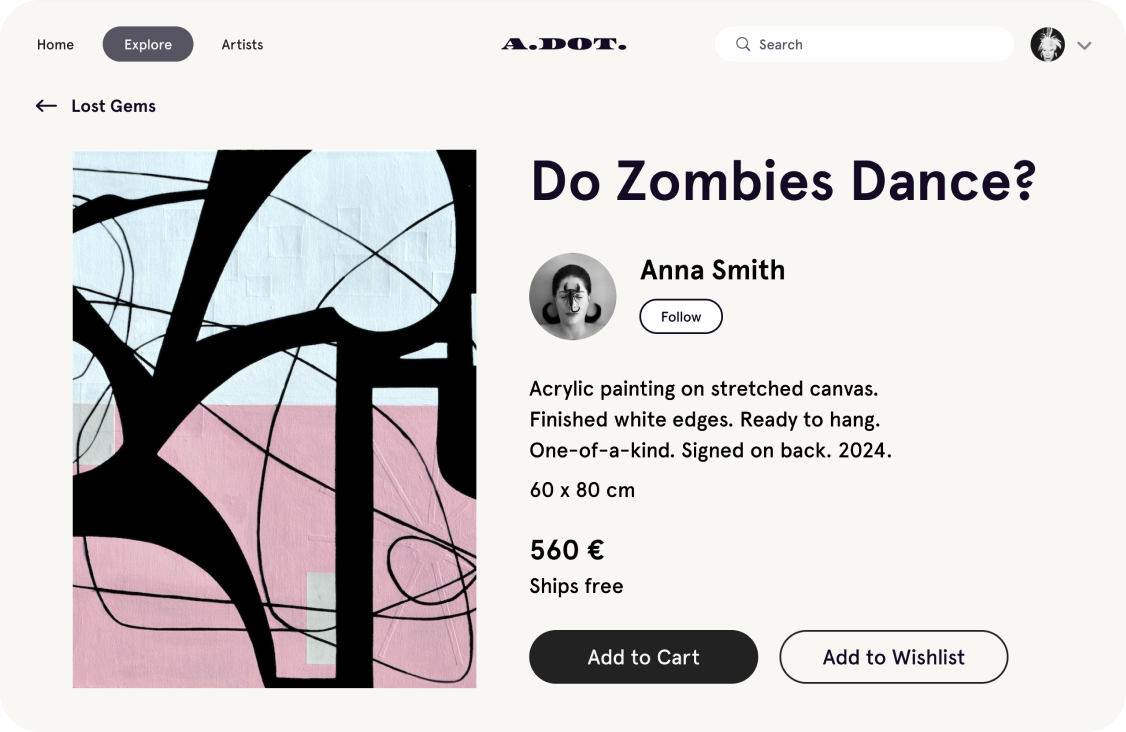Click the back arrow icon
The image size is (1126, 732).
(x=46, y=106)
